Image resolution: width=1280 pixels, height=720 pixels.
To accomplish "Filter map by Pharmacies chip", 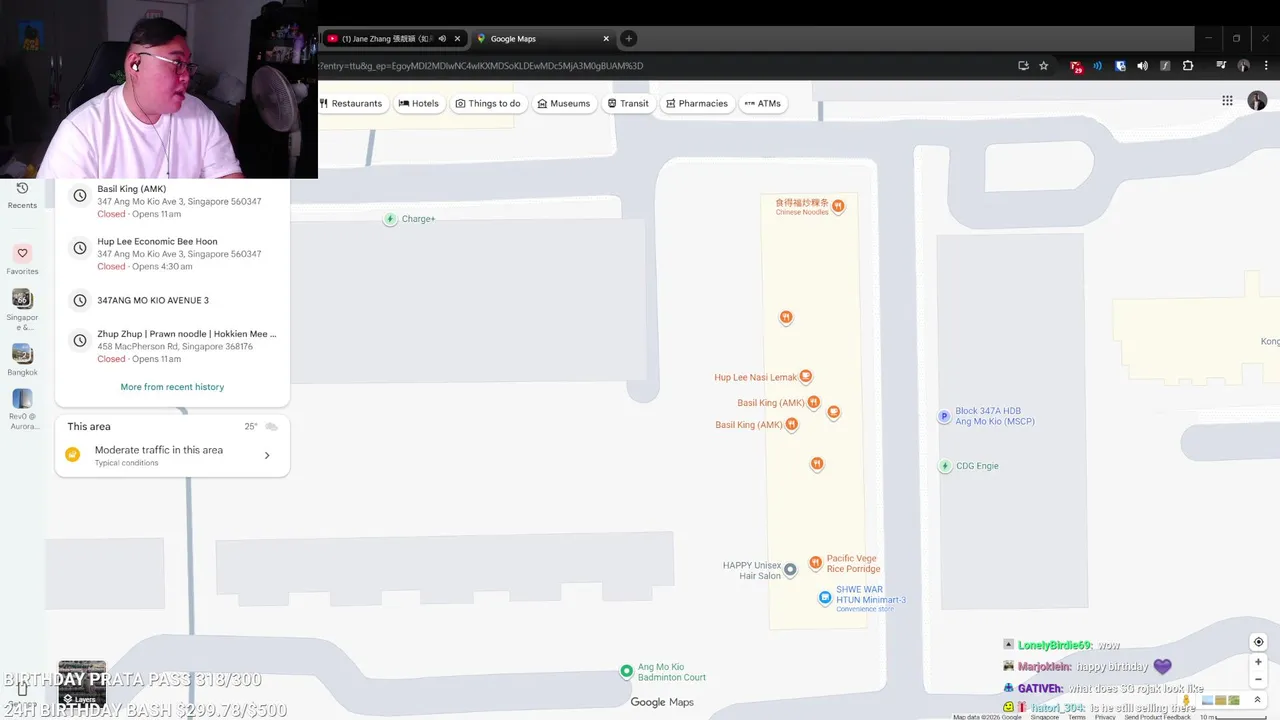I will click(696, 103).
